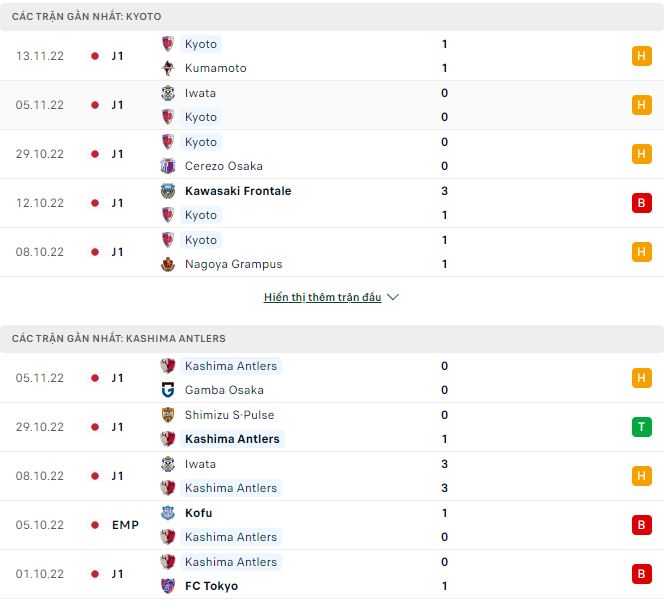668x603 pixels.
Task: Click the red B badge for Kofu match
Action: click(641, 525)
